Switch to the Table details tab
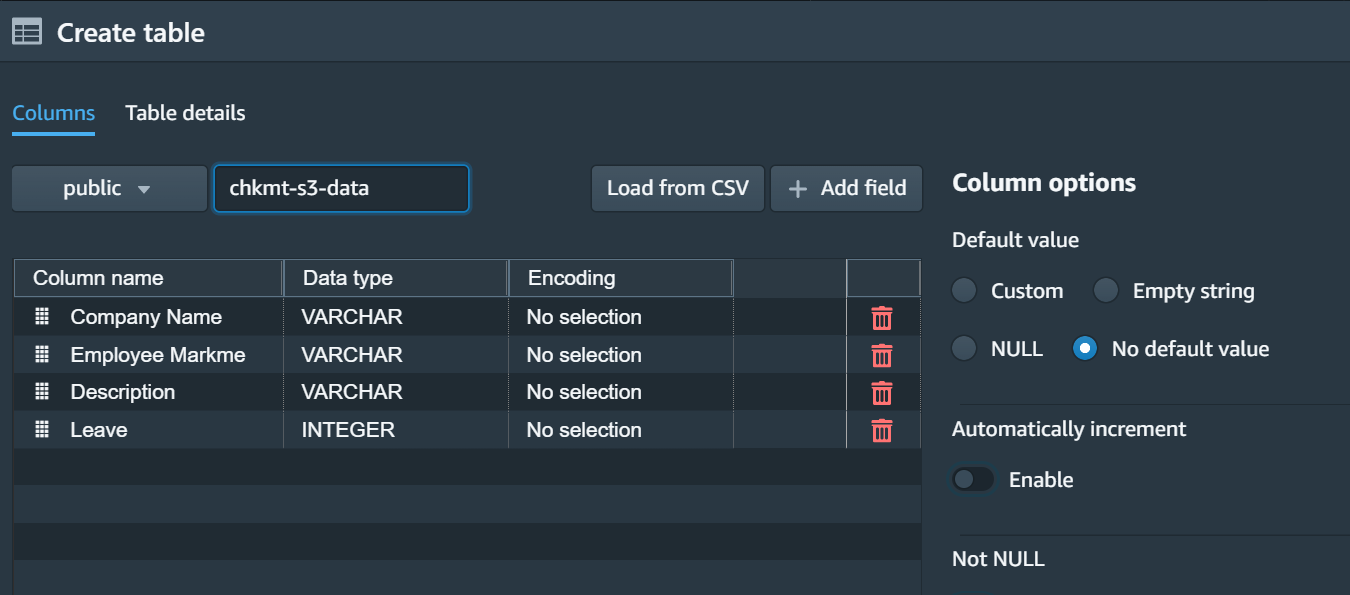This screenshot has height=595, width=1350. coord(185,112)
